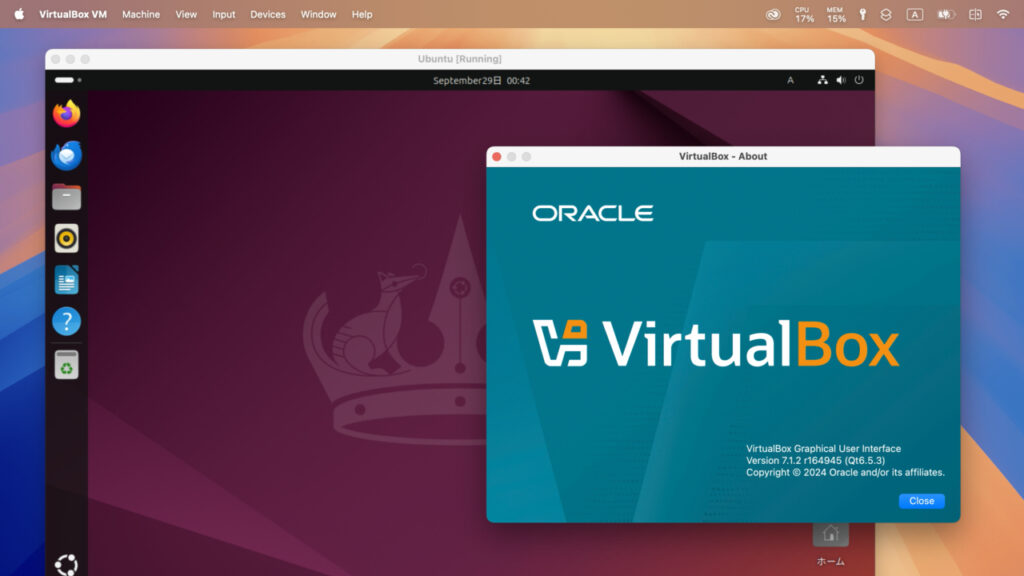
Task: Open the Ubuntu Activities workspace indicator
Action: click(x=68, y=80)
